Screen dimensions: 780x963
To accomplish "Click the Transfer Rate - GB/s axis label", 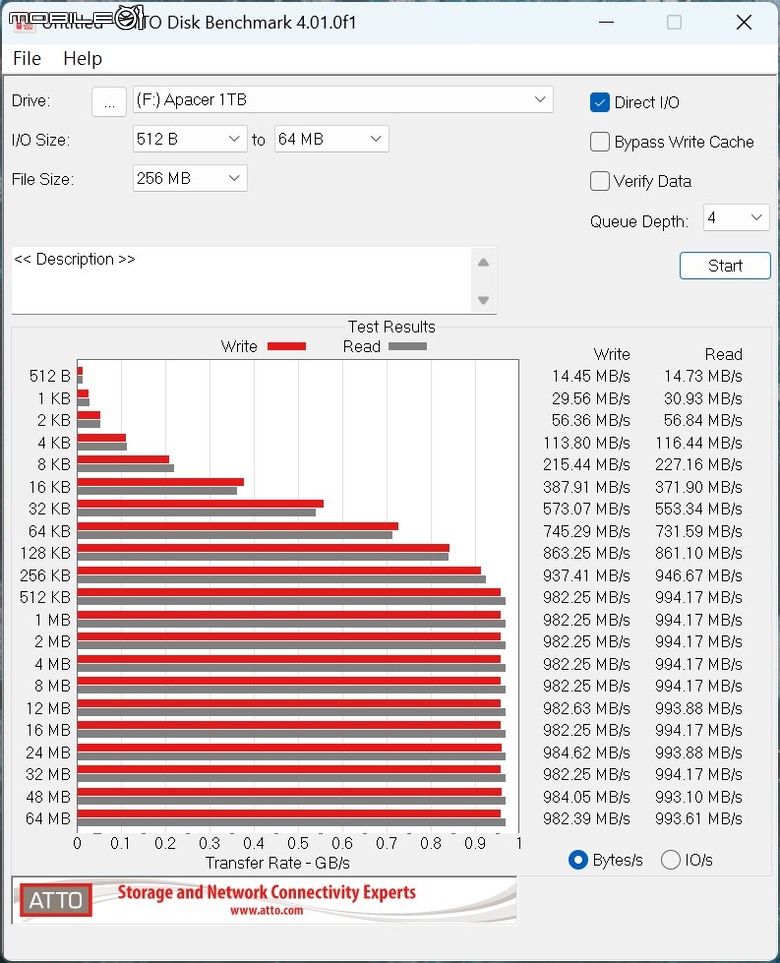I will 278,863.
